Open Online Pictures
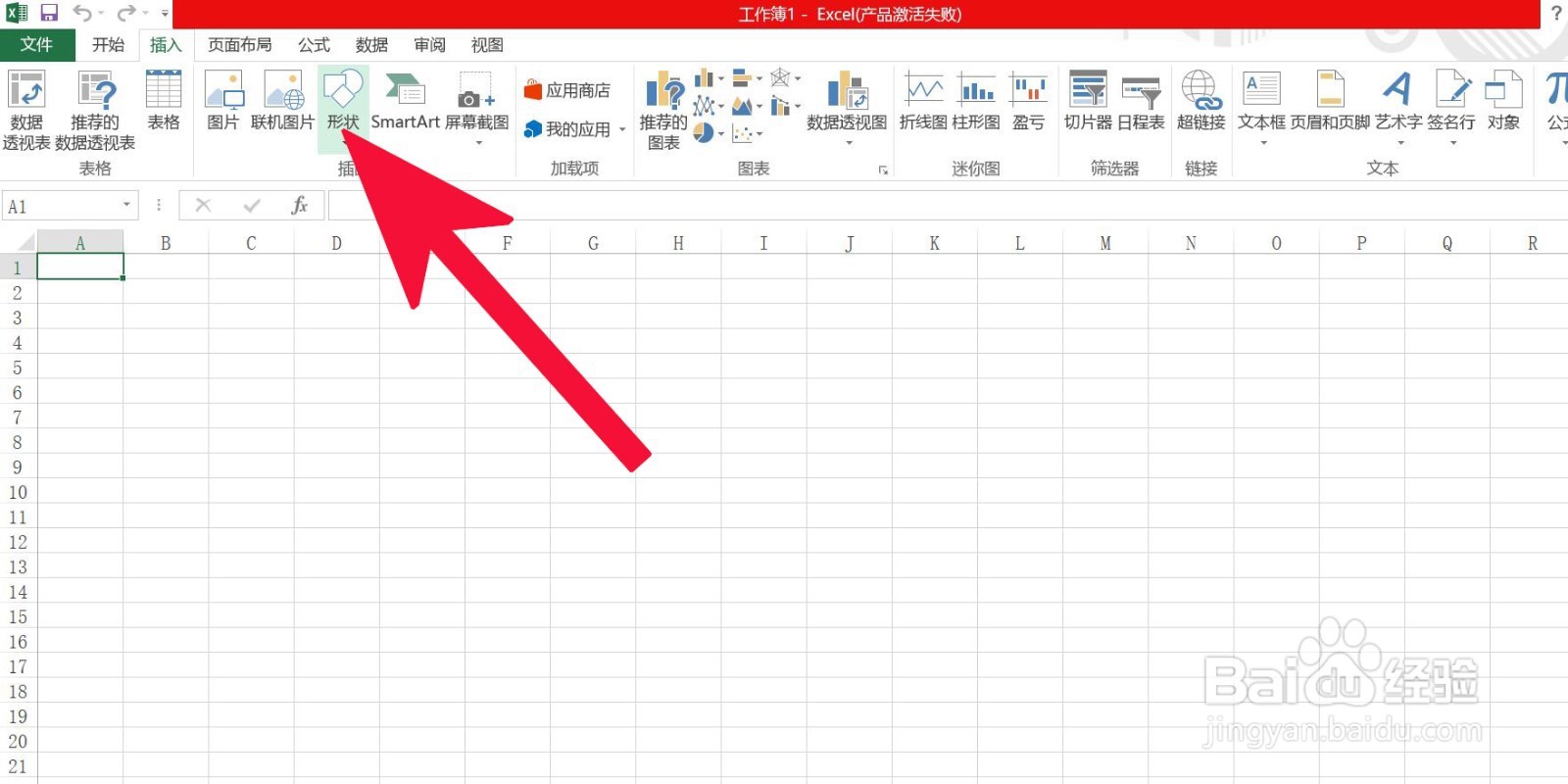The image size is (1568, 784). (282, 100)
